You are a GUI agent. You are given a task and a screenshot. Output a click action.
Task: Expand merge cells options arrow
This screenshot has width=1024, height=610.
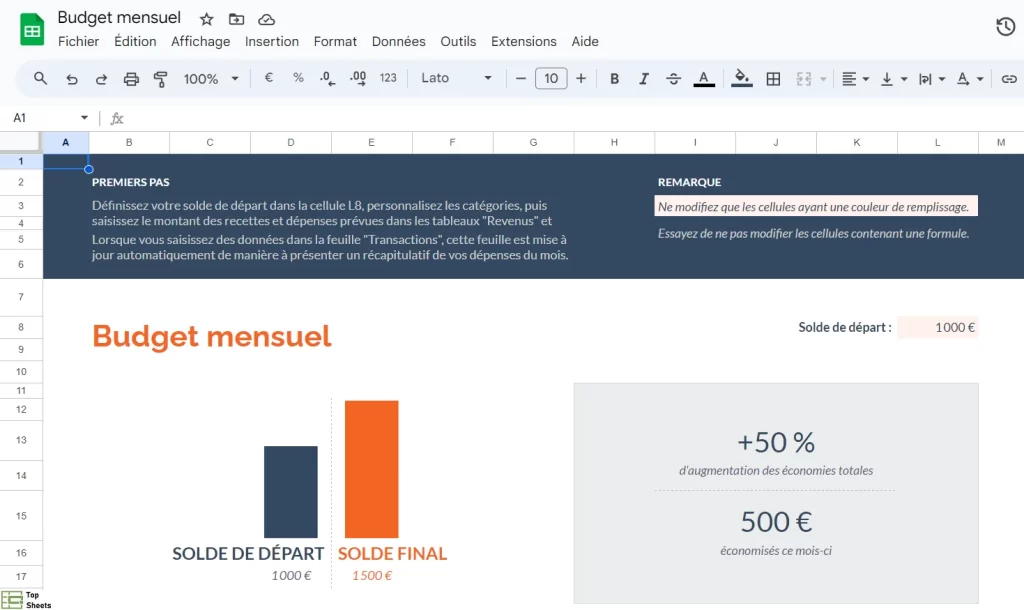coord(823,79)
